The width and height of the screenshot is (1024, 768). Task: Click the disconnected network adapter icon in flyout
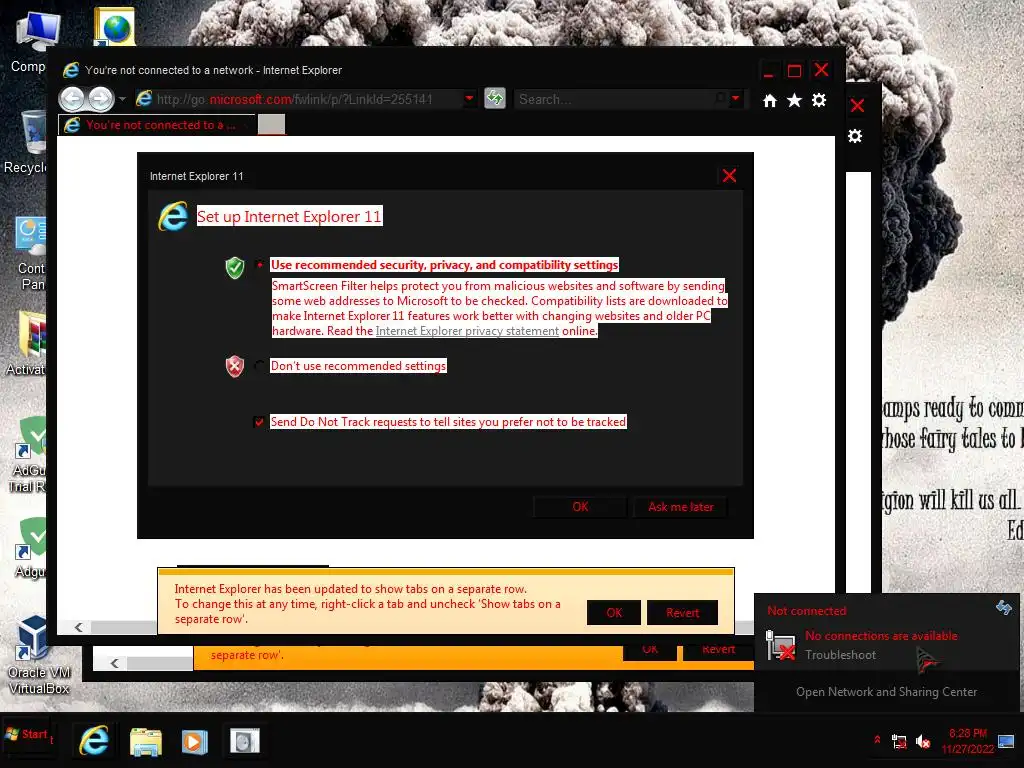click(x=780, y=645)
